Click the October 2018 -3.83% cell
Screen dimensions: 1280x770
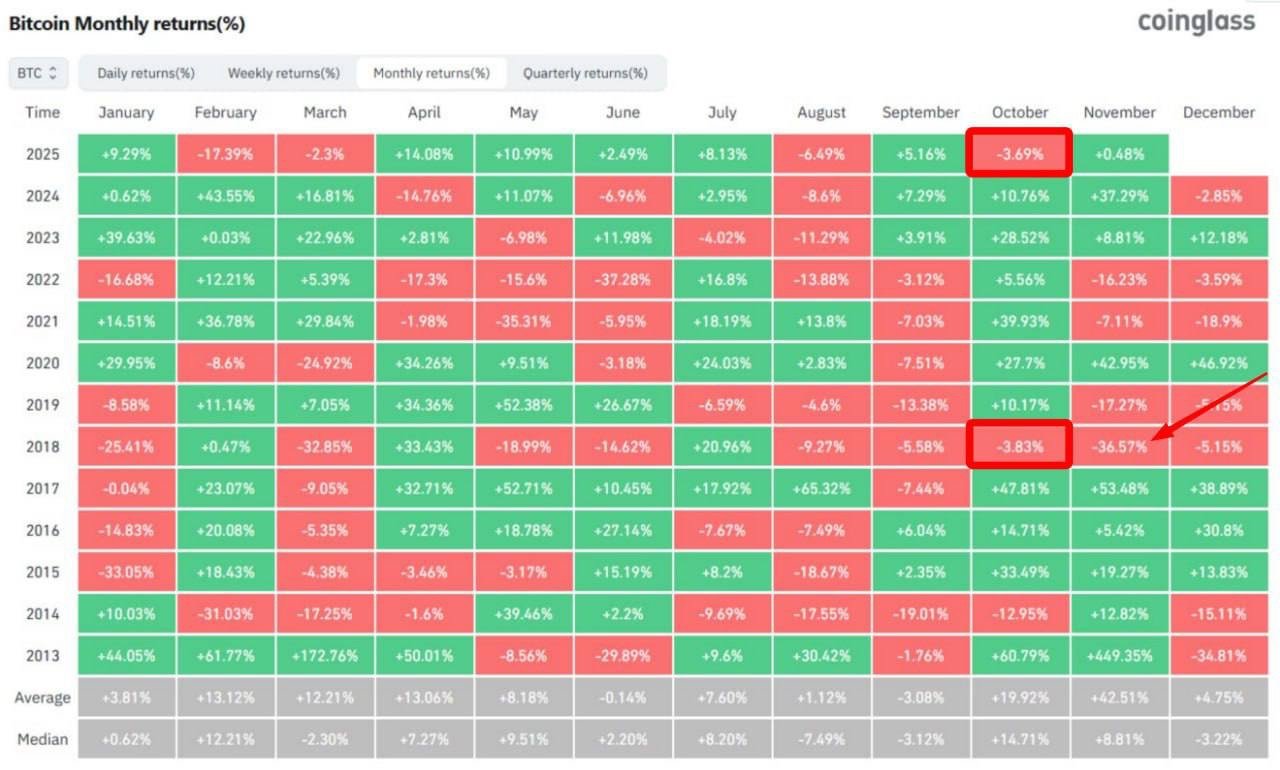point(1019,446)
